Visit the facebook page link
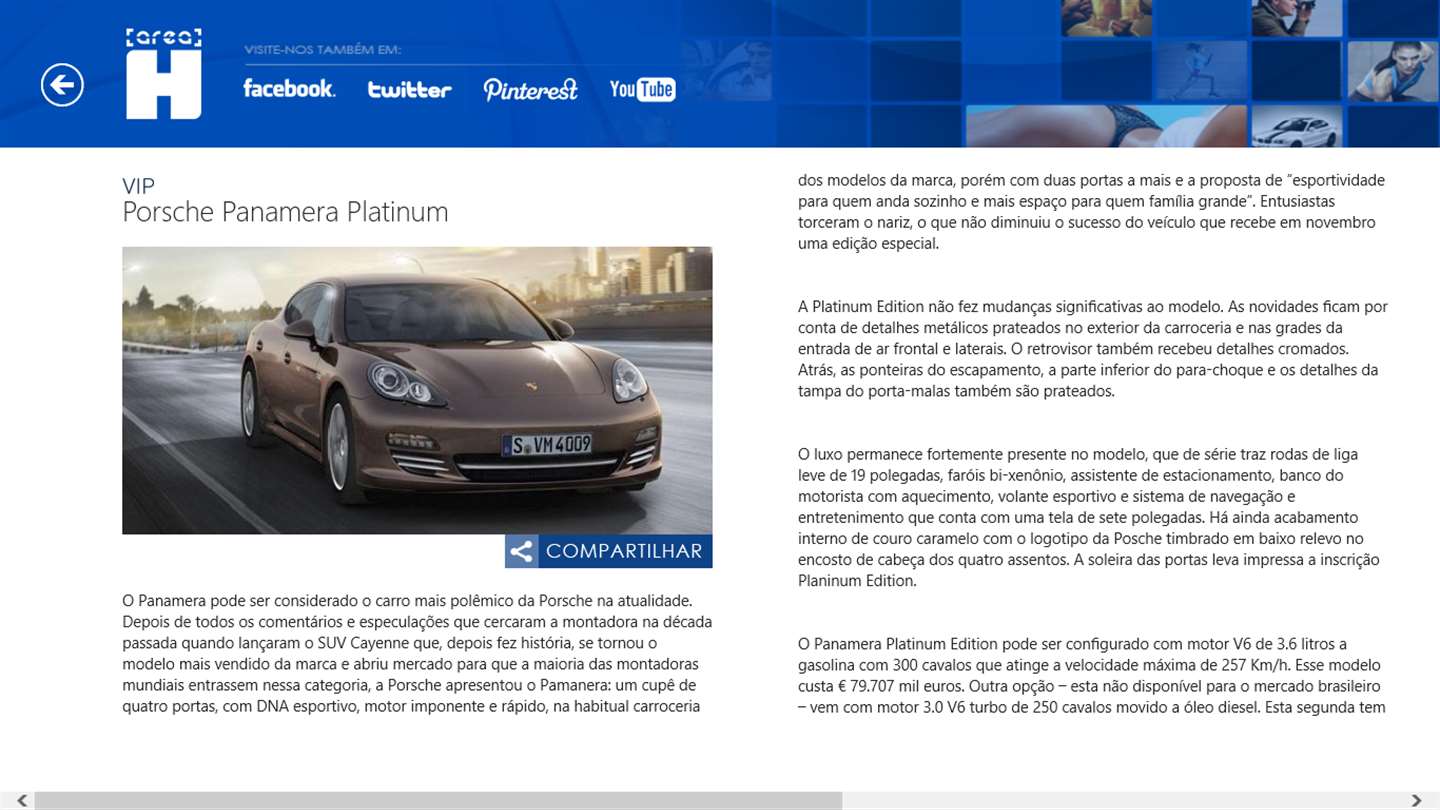 pos(289,88)
